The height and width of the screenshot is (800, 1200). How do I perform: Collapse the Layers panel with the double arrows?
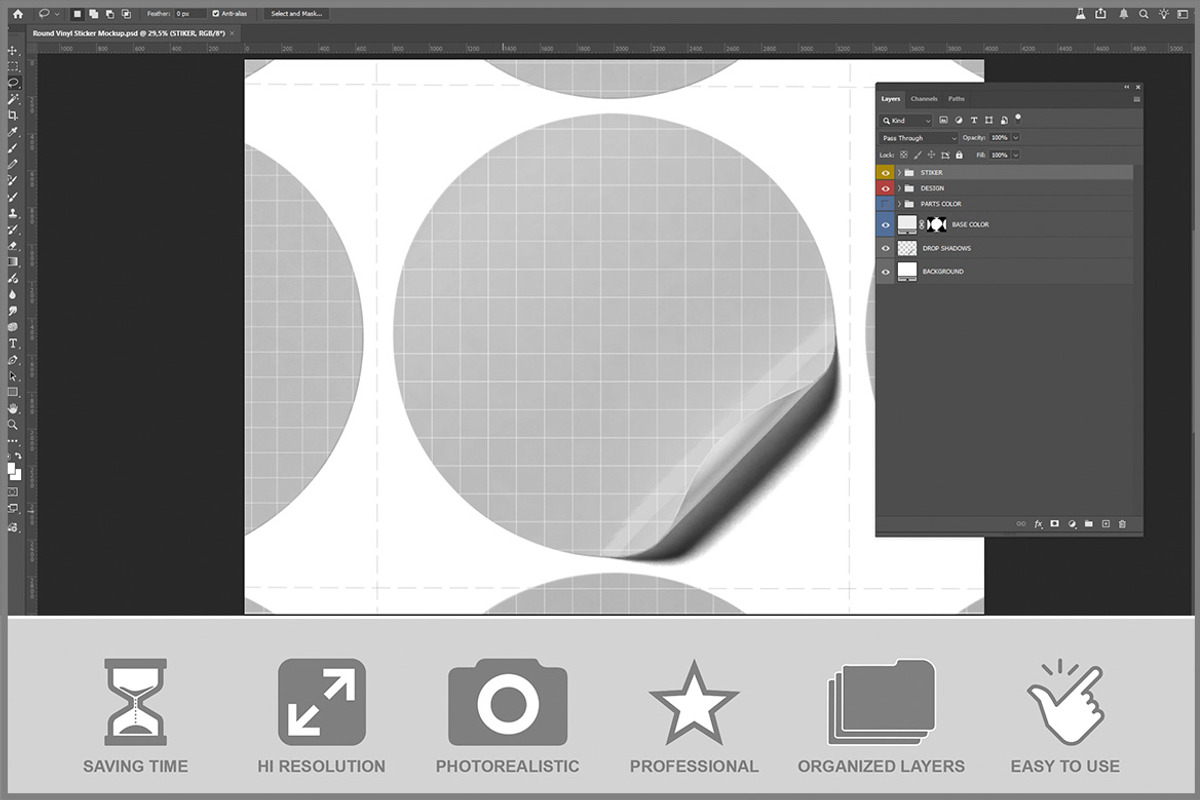click(1127, 88)
